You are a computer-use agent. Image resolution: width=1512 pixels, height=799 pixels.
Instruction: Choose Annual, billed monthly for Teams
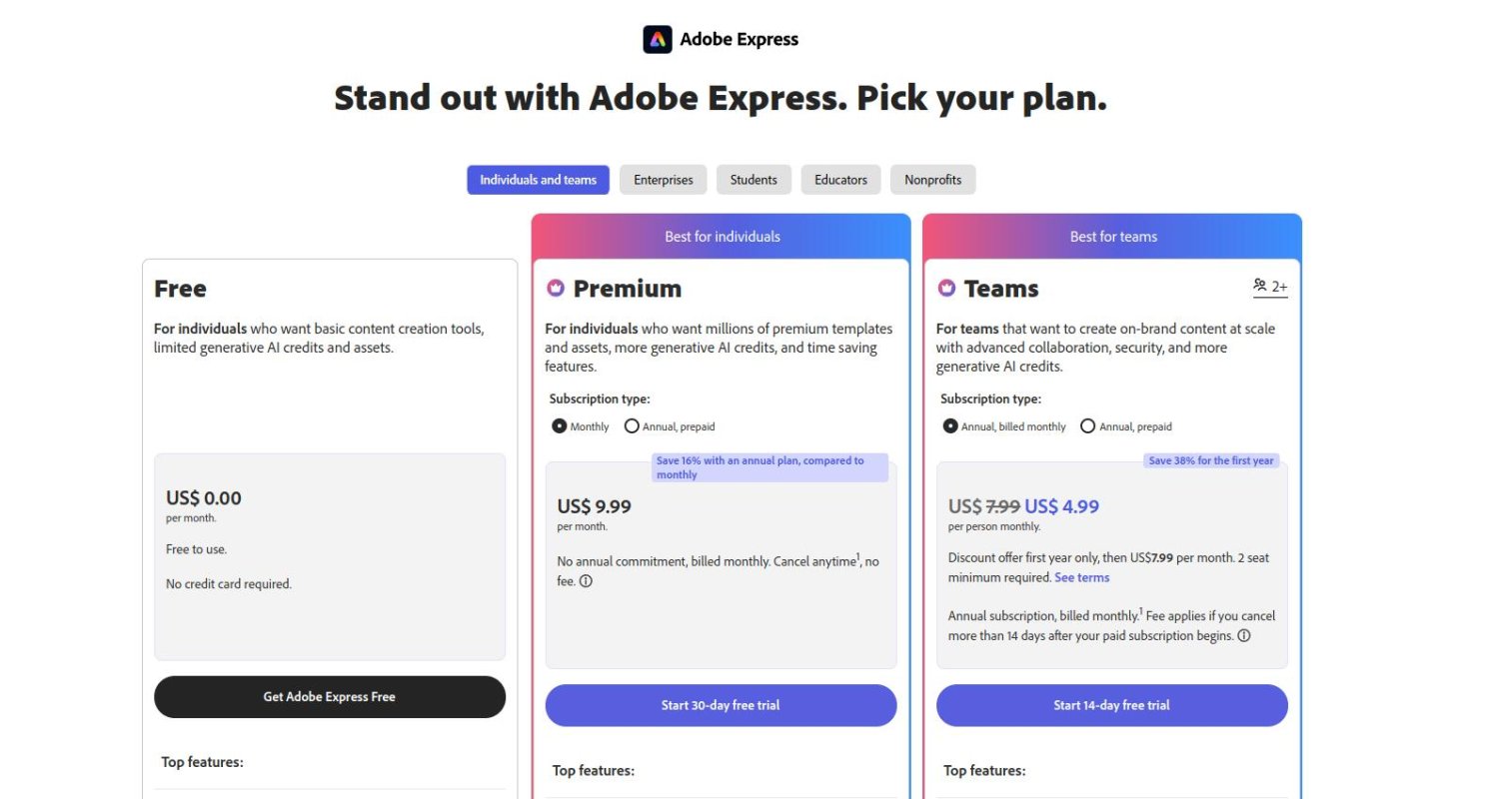[949, 425]
